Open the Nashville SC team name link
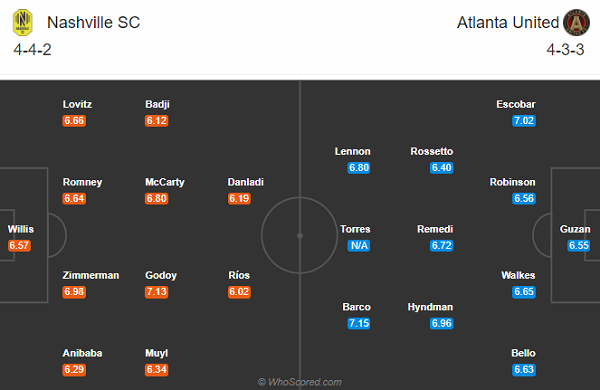 (x=93, y=23)
